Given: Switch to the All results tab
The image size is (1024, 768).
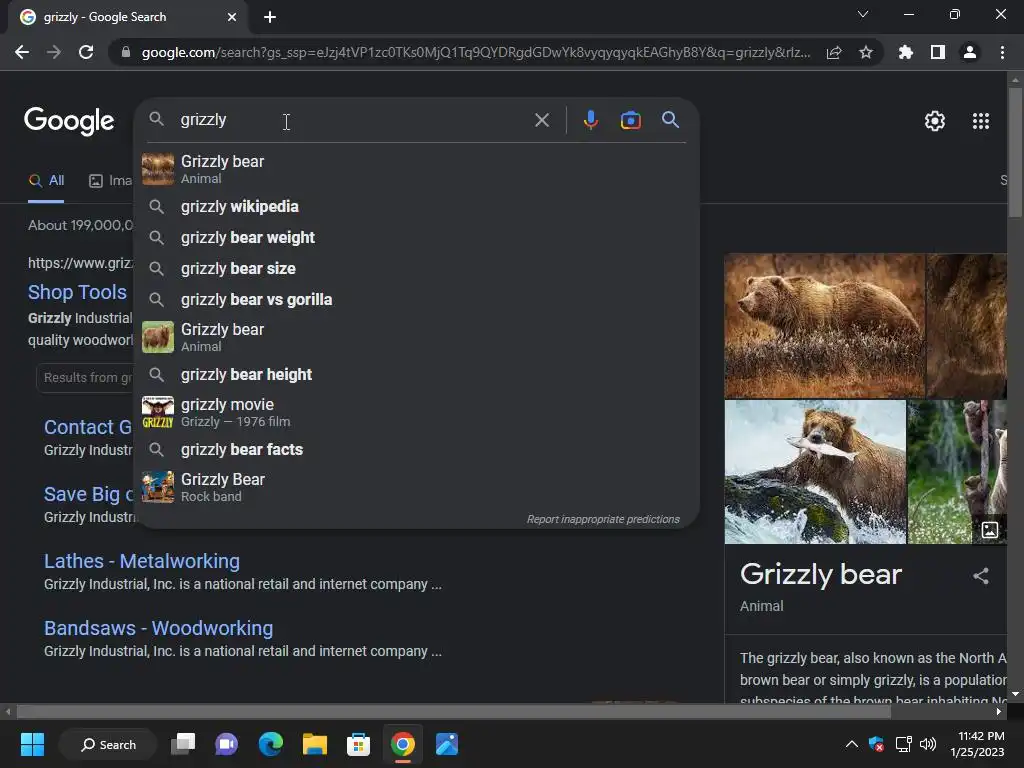Looking at the screenshot, I should [46, 181].
